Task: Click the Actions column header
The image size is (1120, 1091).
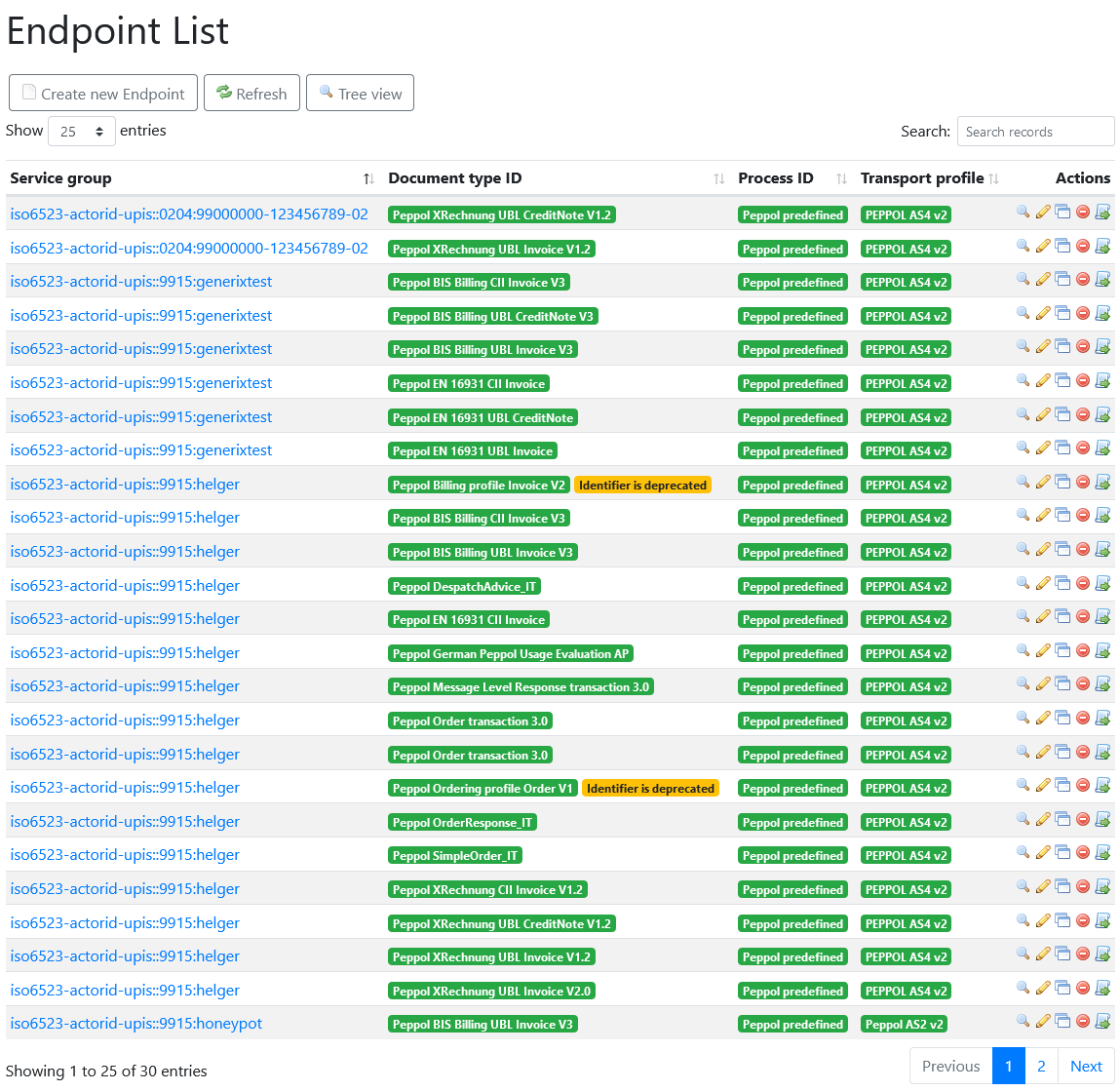Action: [x=1083, y=177]
